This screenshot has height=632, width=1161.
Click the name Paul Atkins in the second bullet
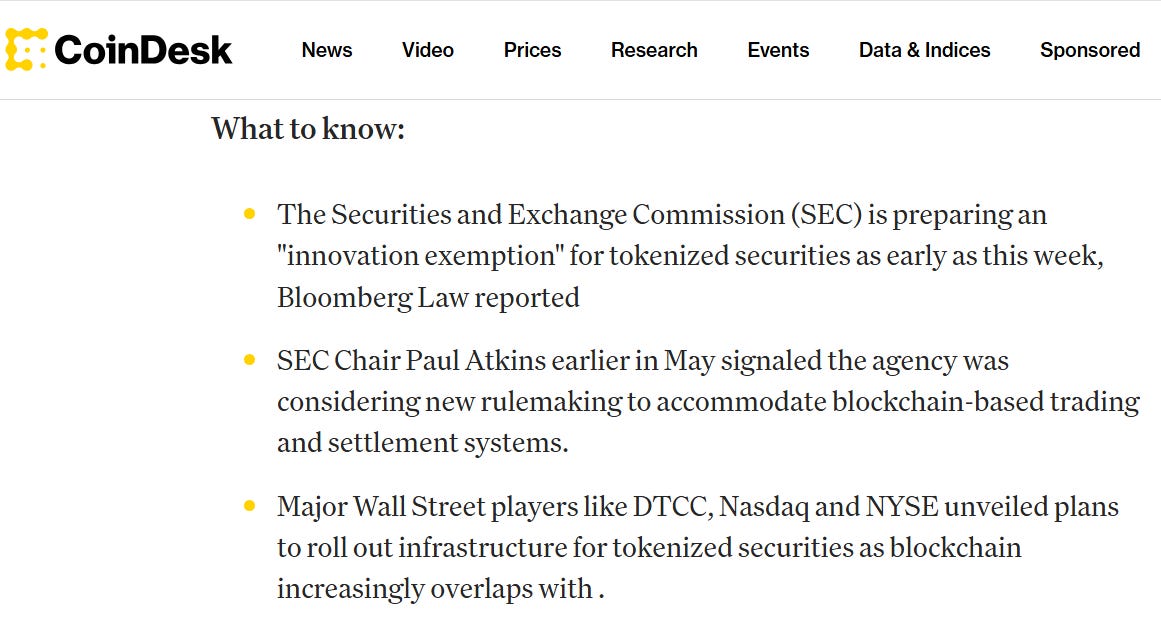pyautogui.click(x=475, y=360)
